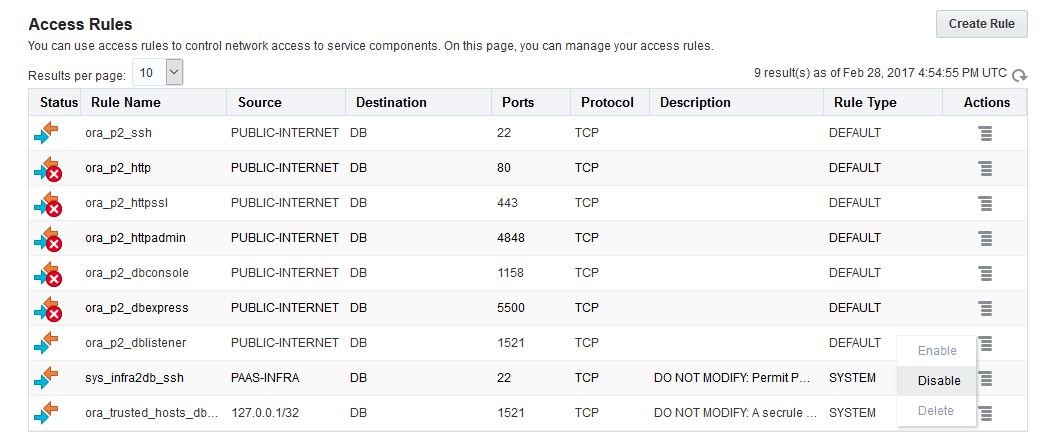
Task: Sort by the Ports column header
Action: coord(517,102)
